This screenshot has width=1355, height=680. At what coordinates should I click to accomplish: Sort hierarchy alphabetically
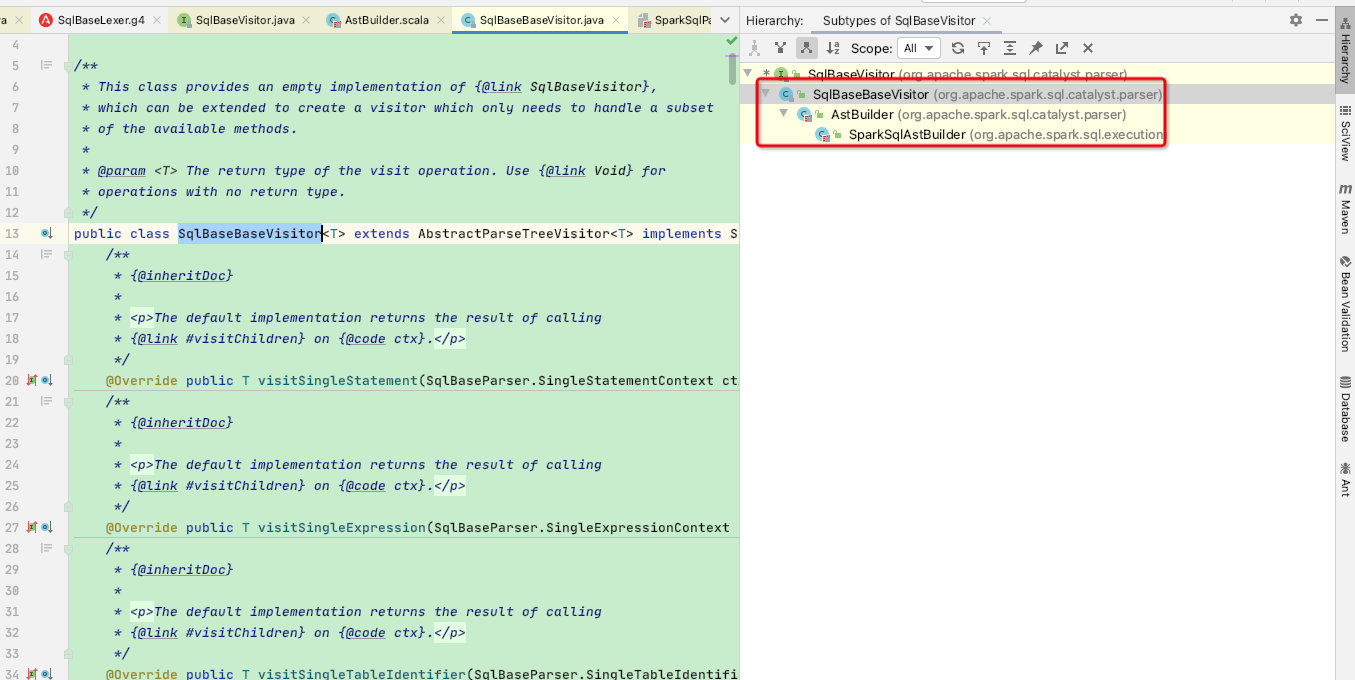click(832, 48)
